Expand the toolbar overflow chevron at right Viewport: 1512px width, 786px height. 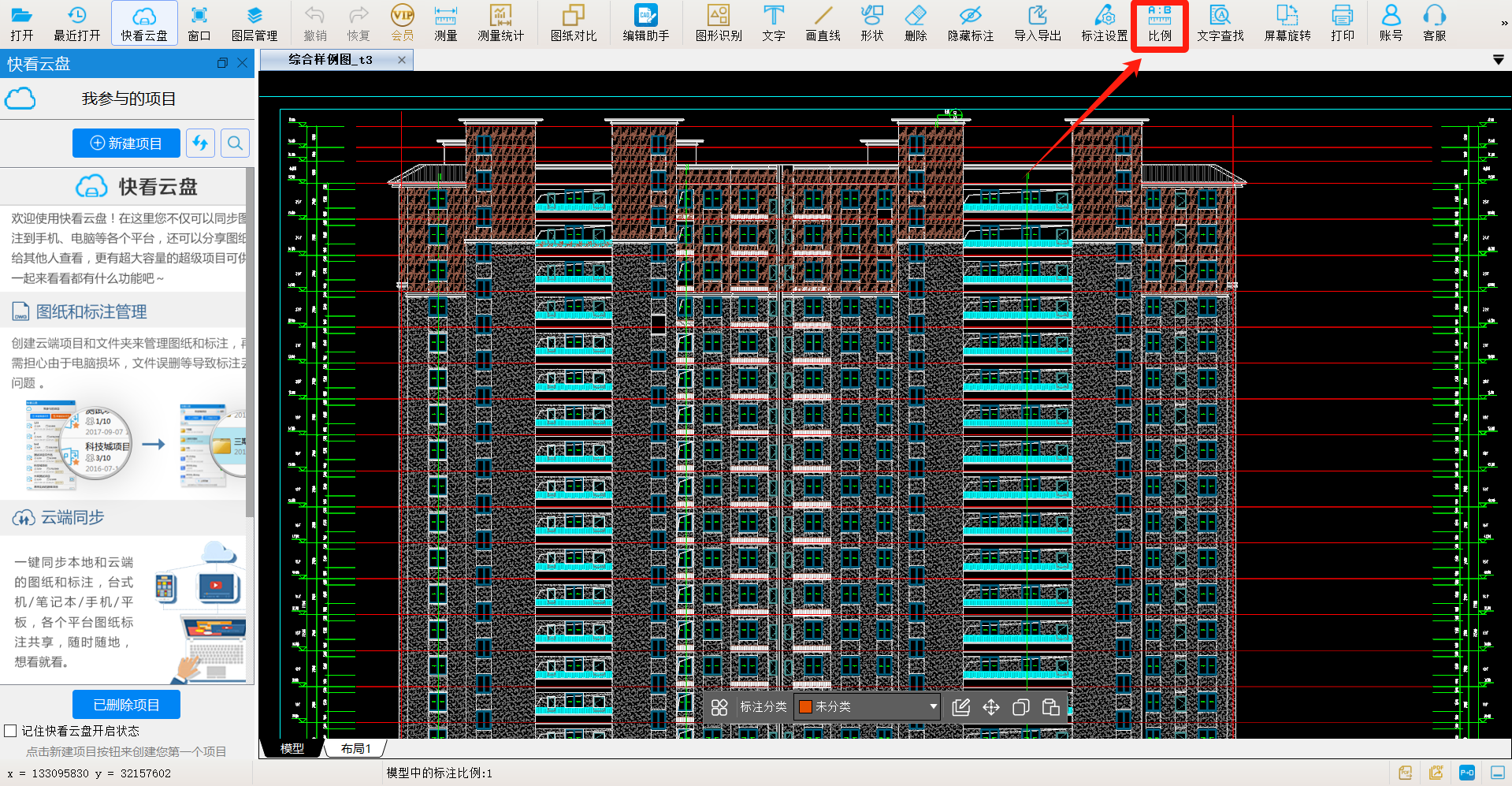pos(1504,23)
